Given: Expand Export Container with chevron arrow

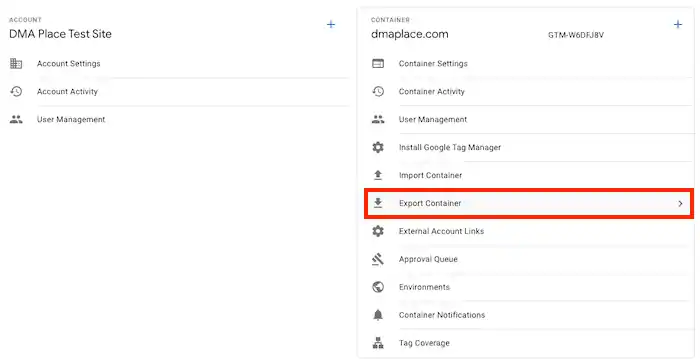Looking at the screenshot, I should 680,204.
